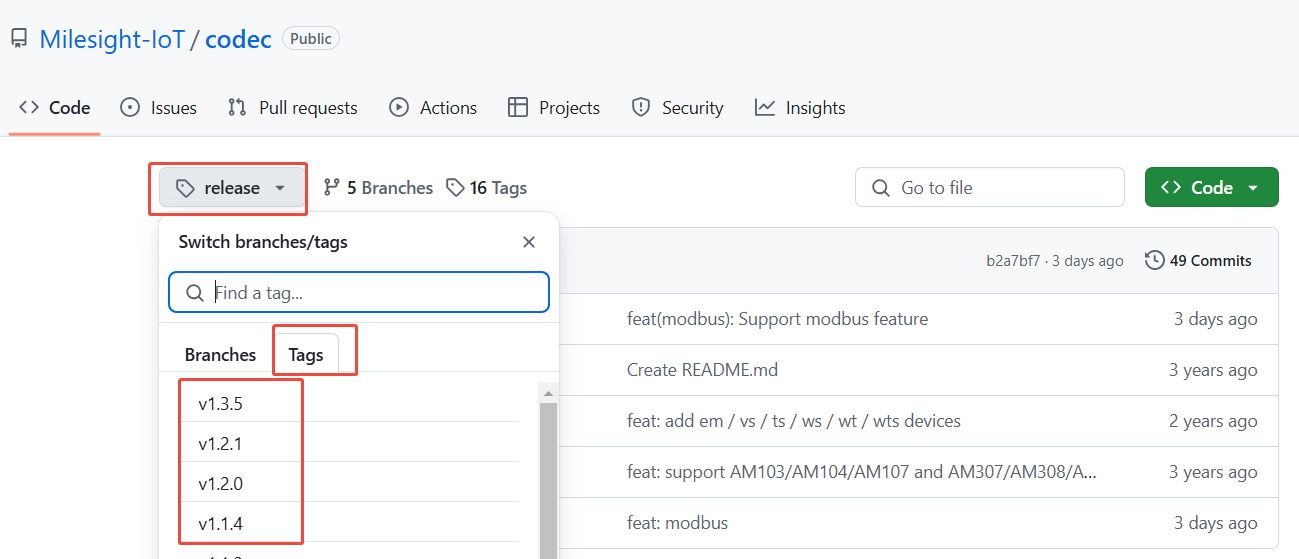Click the tag icon beside 16 Tags

click(x=455, y=187)
